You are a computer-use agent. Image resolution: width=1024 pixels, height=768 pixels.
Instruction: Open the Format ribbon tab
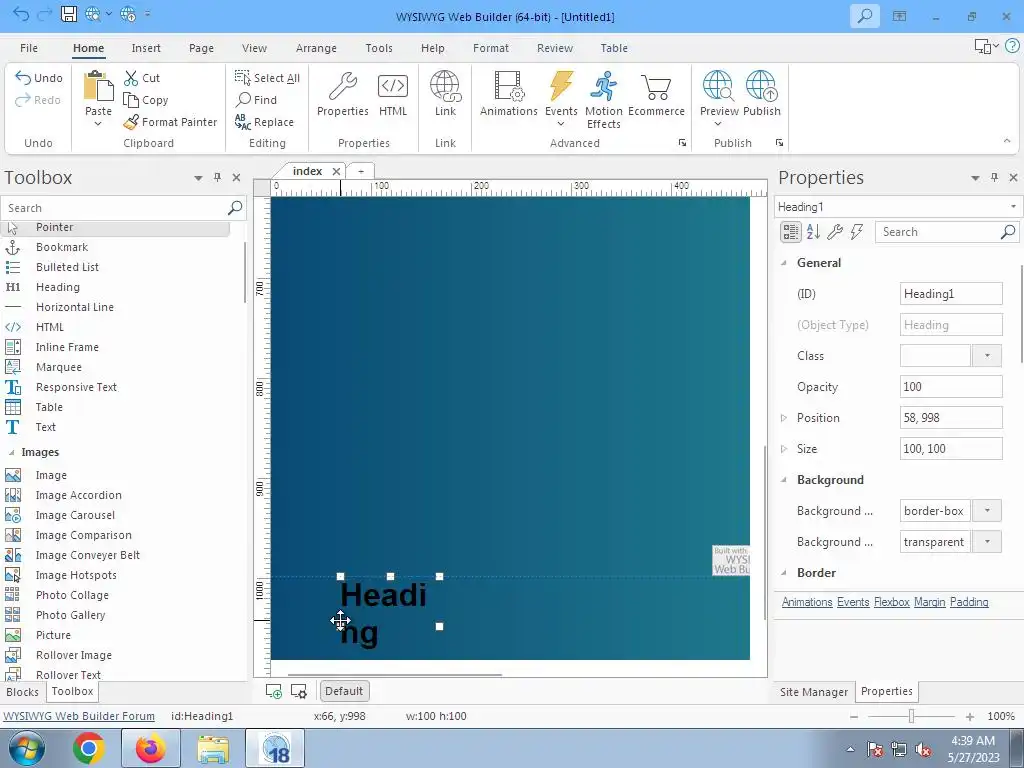coord(490,48)
